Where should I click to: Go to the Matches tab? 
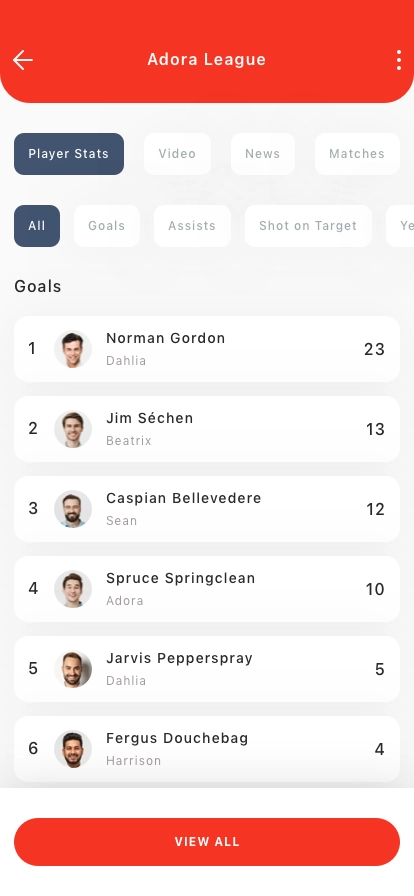[357, 154]
